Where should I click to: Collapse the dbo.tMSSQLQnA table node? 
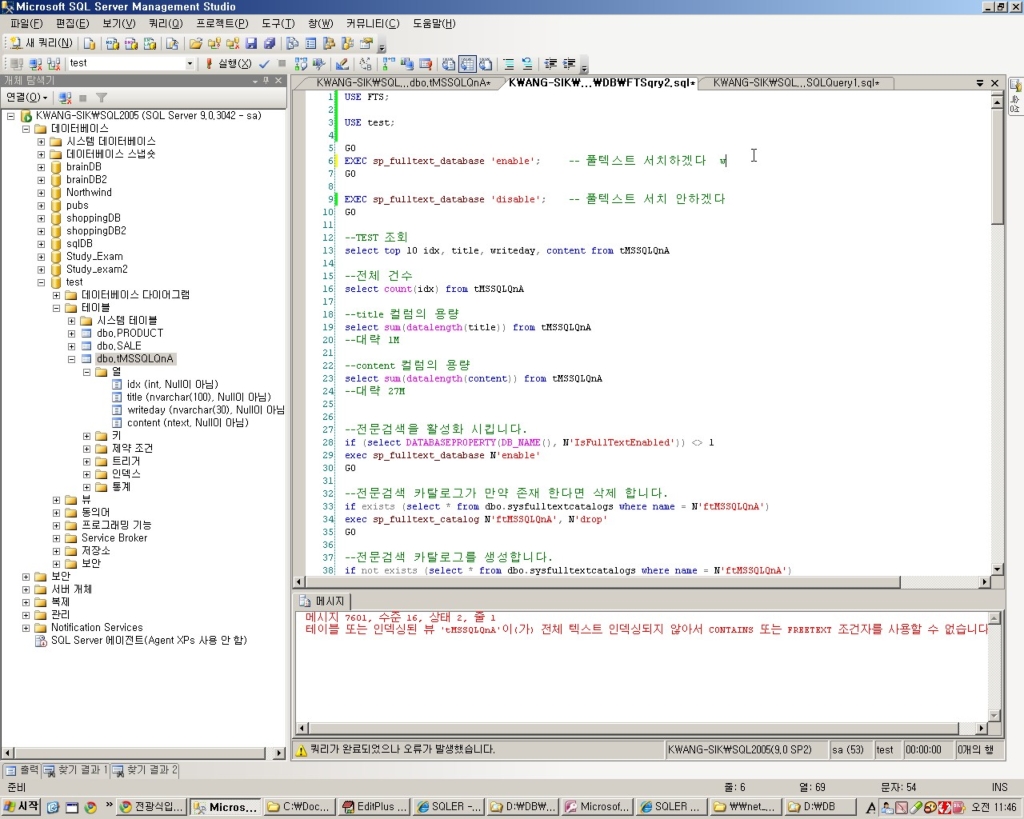(x=72, y=359)
